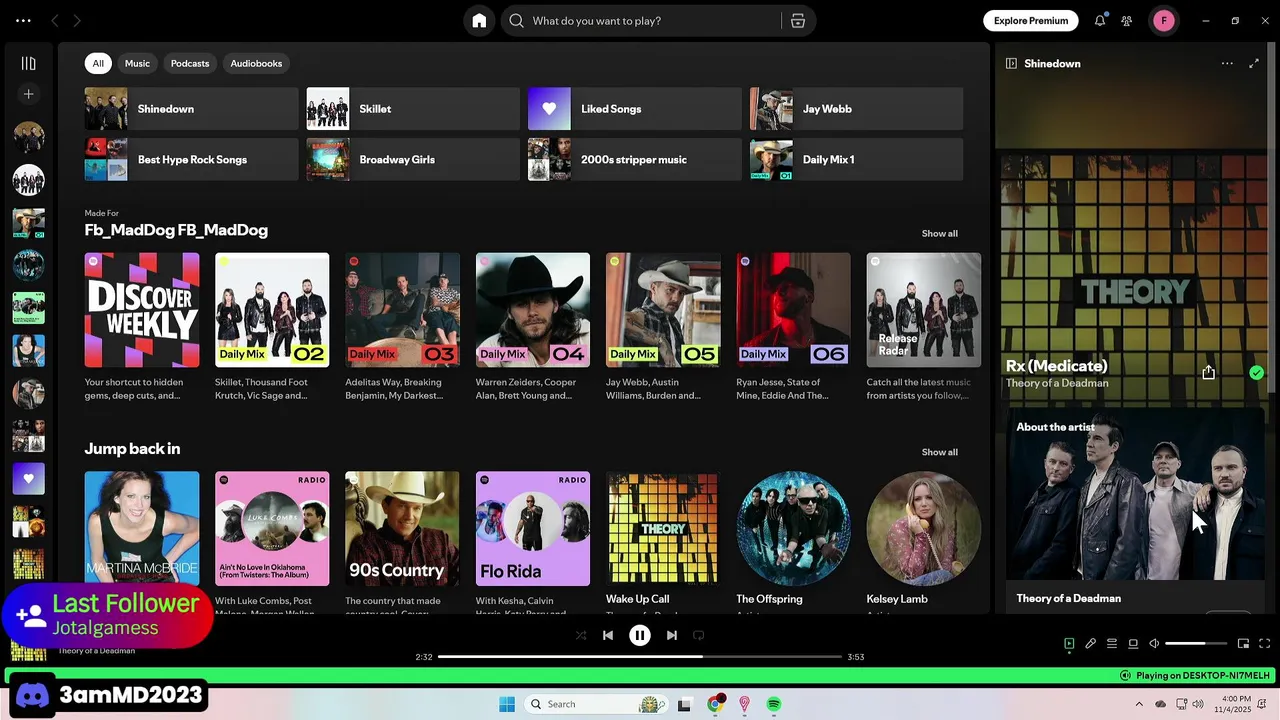The width and height of the screenshot is (1280, 720).
Task: Open the Daily Mix 03 cover
Action: [x=402, y=310]
